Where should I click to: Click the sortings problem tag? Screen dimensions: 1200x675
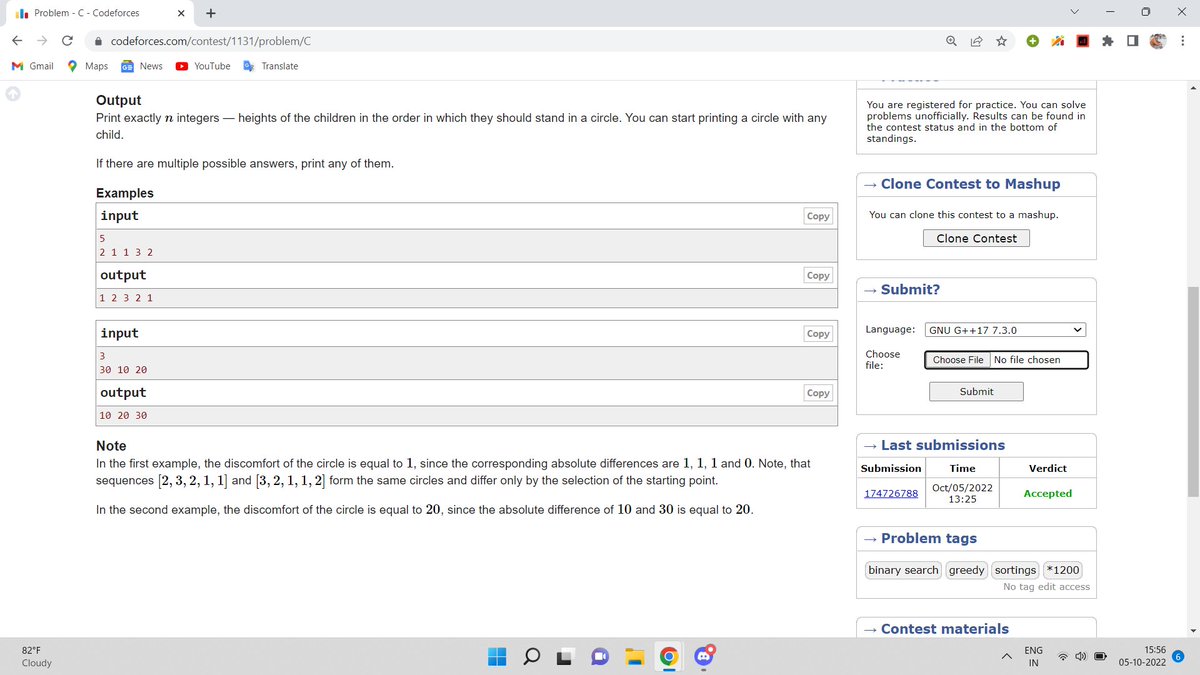(x=1015, y=570)
